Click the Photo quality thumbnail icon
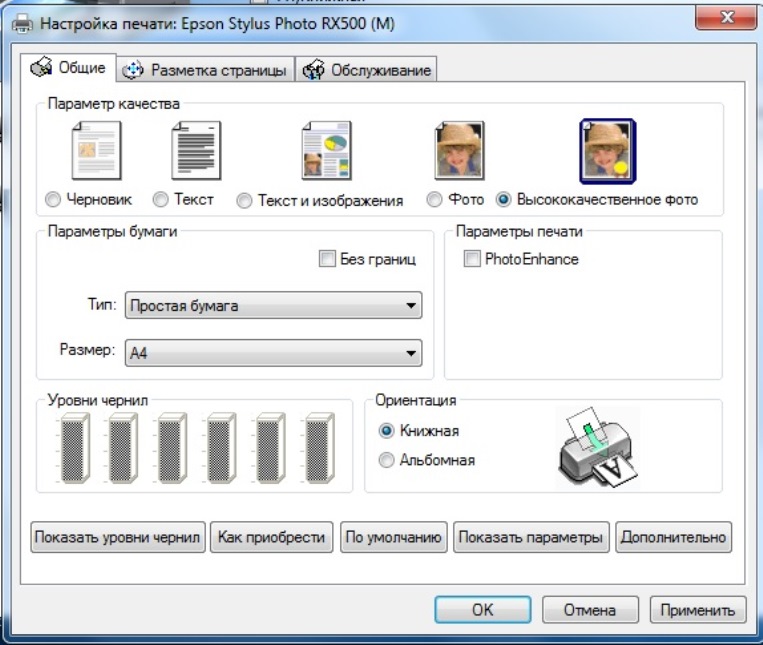Viewport: 763px width, 645px height. [x=459, y=151]
